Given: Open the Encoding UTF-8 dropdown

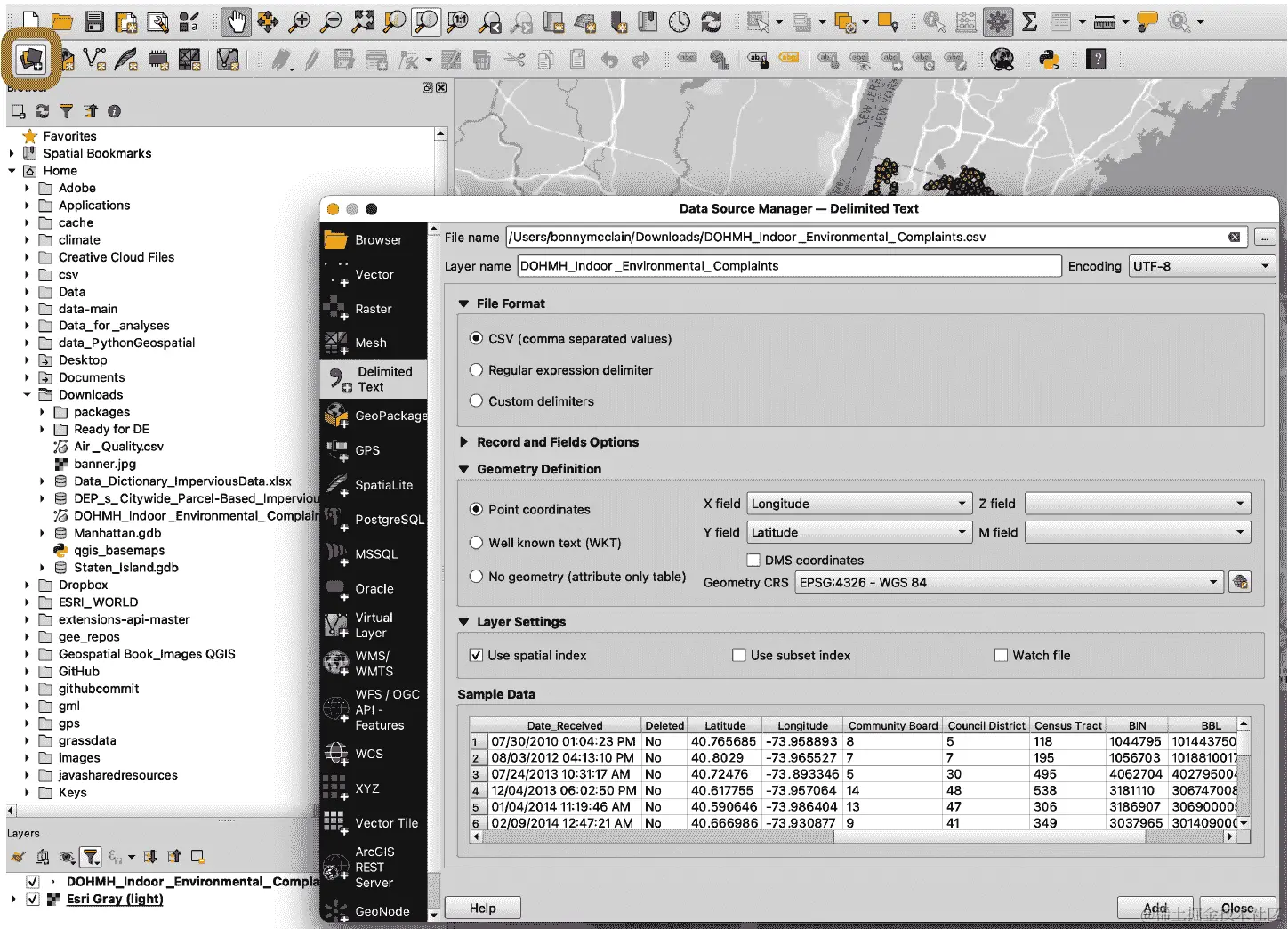Looking at the screenshot, I should point(1201,266).
